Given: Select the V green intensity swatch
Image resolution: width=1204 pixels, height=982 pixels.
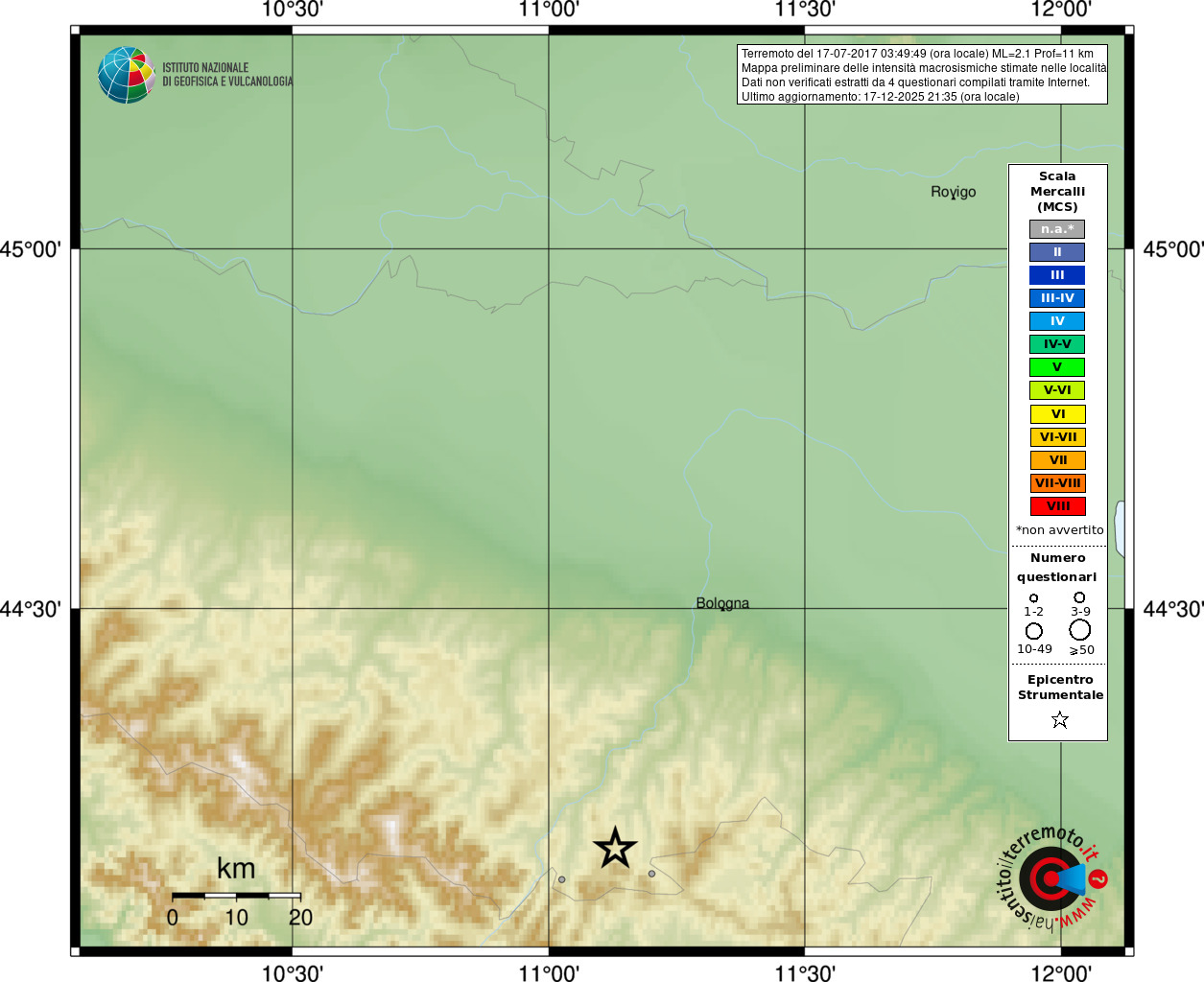Looking at the screenshot, I should 1057,367.
